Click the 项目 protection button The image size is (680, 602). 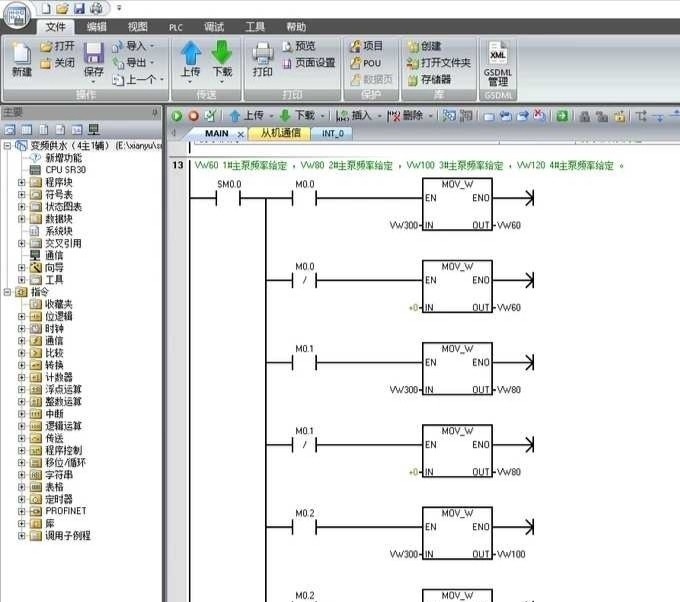367,46
